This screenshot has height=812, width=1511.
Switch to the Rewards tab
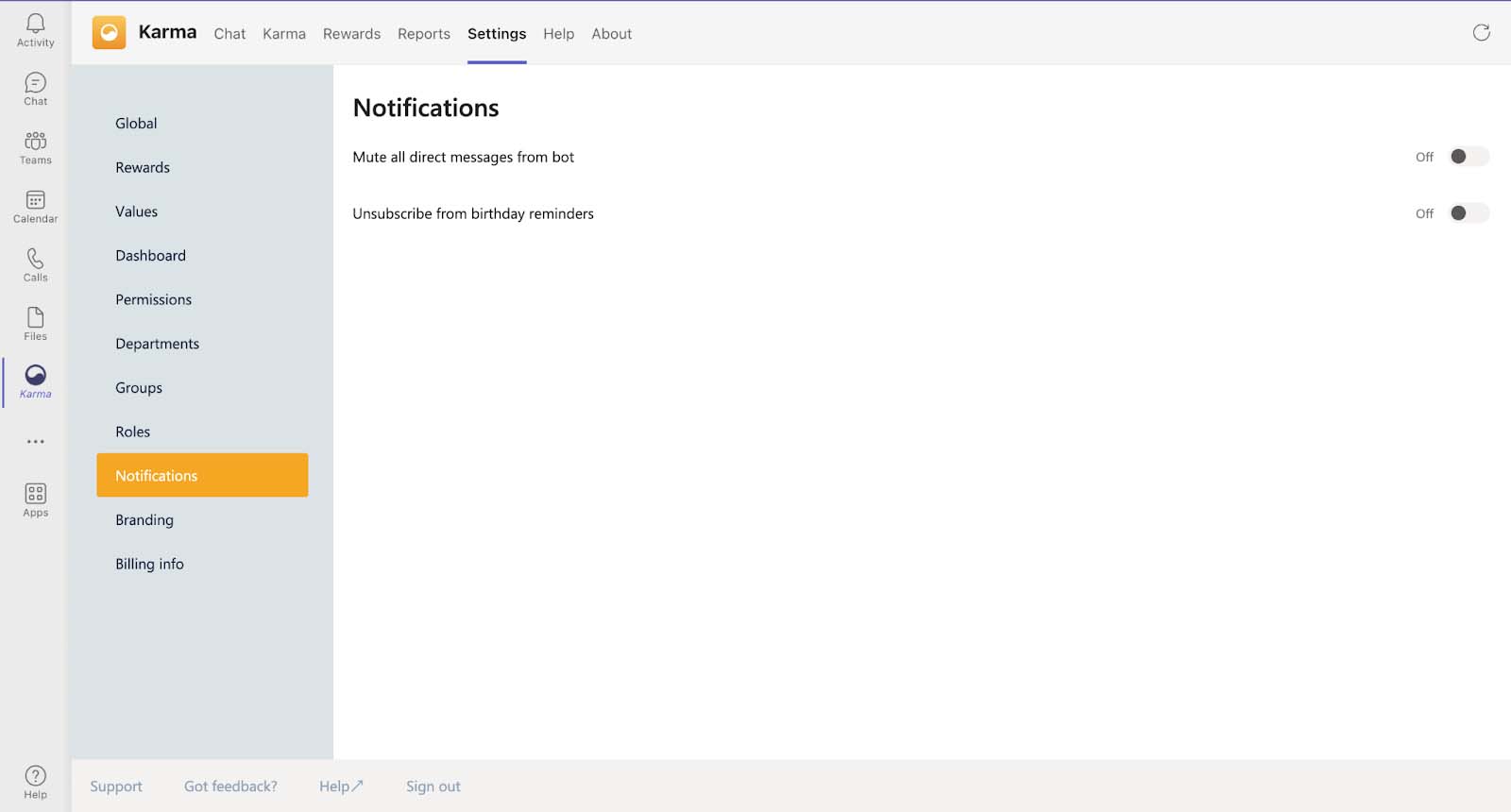(x=351, y=34)
